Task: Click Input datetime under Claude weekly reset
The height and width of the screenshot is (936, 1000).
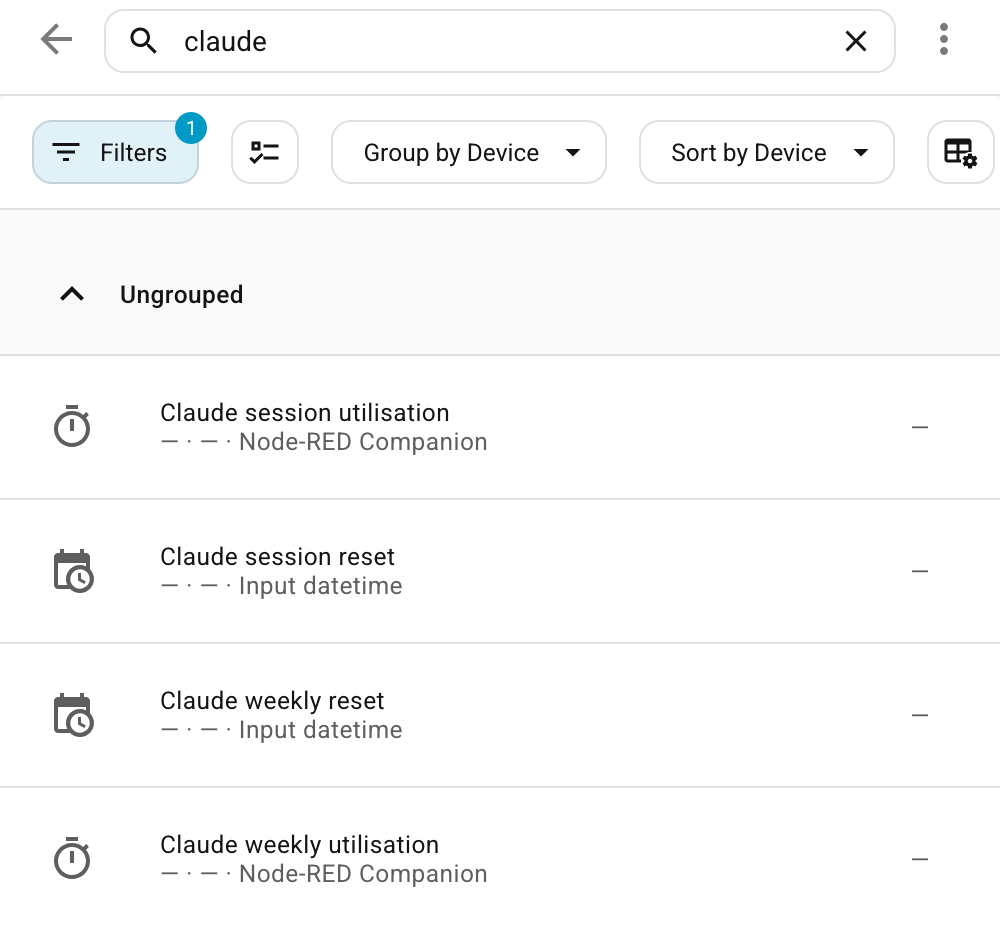Action: 320,730
